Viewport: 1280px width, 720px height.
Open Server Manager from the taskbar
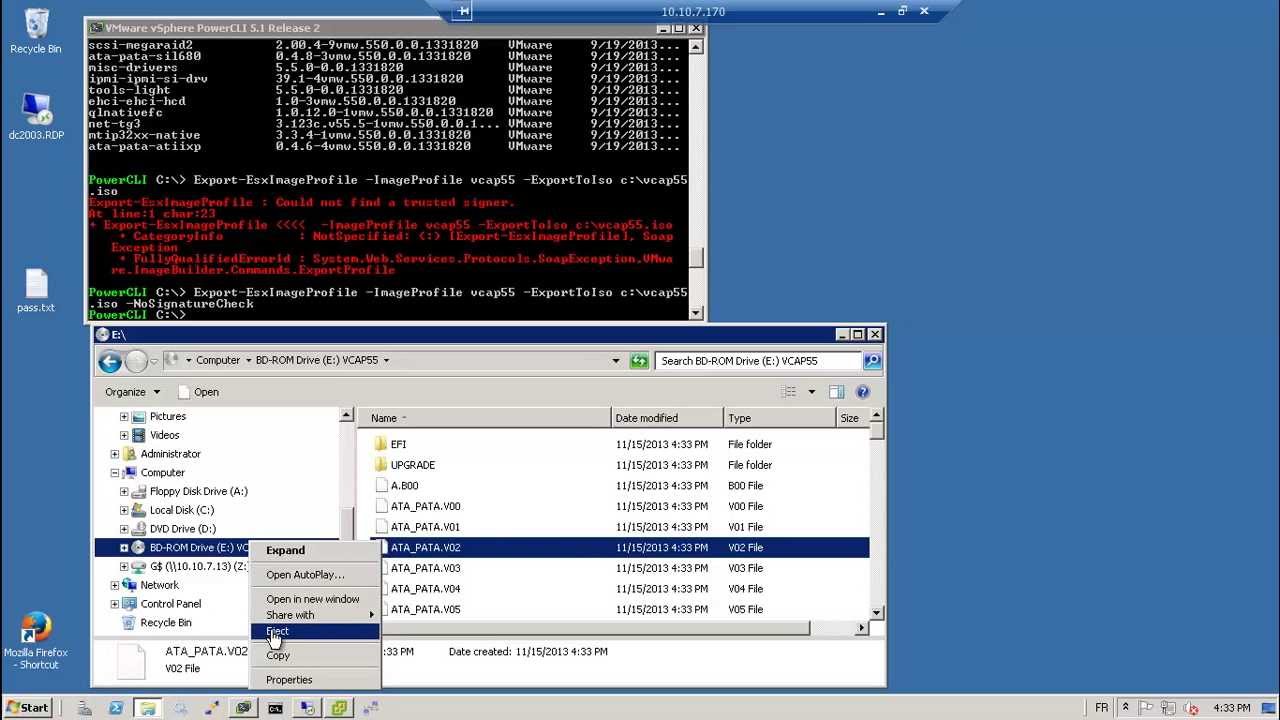point(84,708)
